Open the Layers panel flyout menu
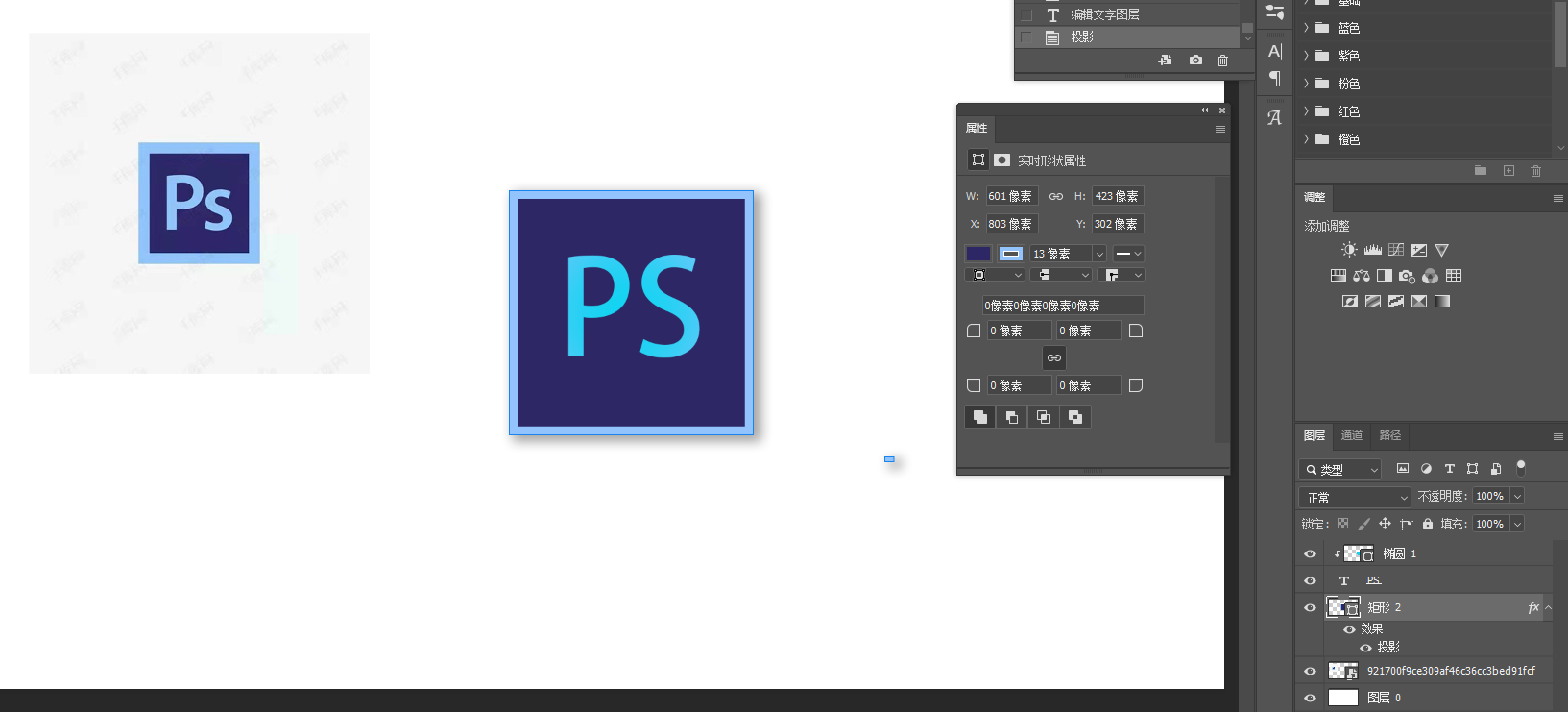This screenshot has width=1568, height=712. tap(1557, 436)
